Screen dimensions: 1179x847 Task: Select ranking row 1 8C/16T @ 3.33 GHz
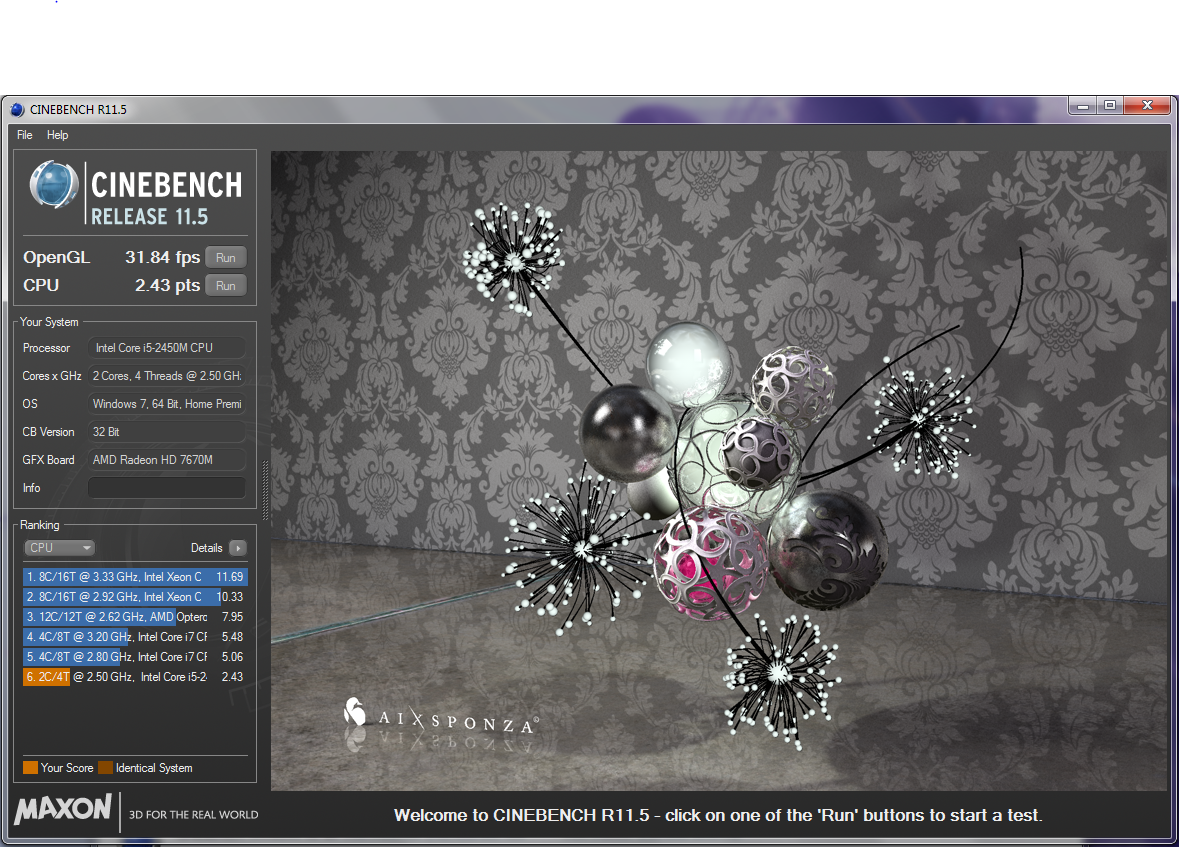click(x=135, y=577)
